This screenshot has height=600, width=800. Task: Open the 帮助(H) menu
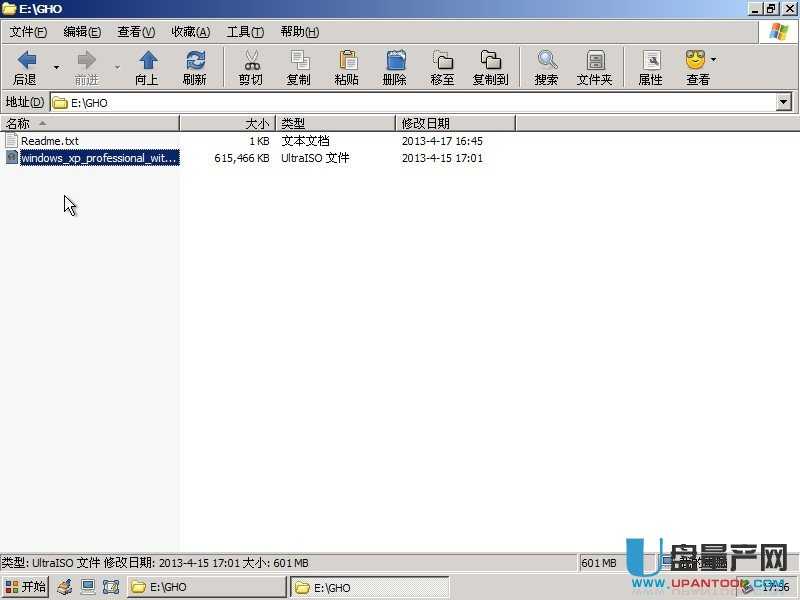point(299,32)
